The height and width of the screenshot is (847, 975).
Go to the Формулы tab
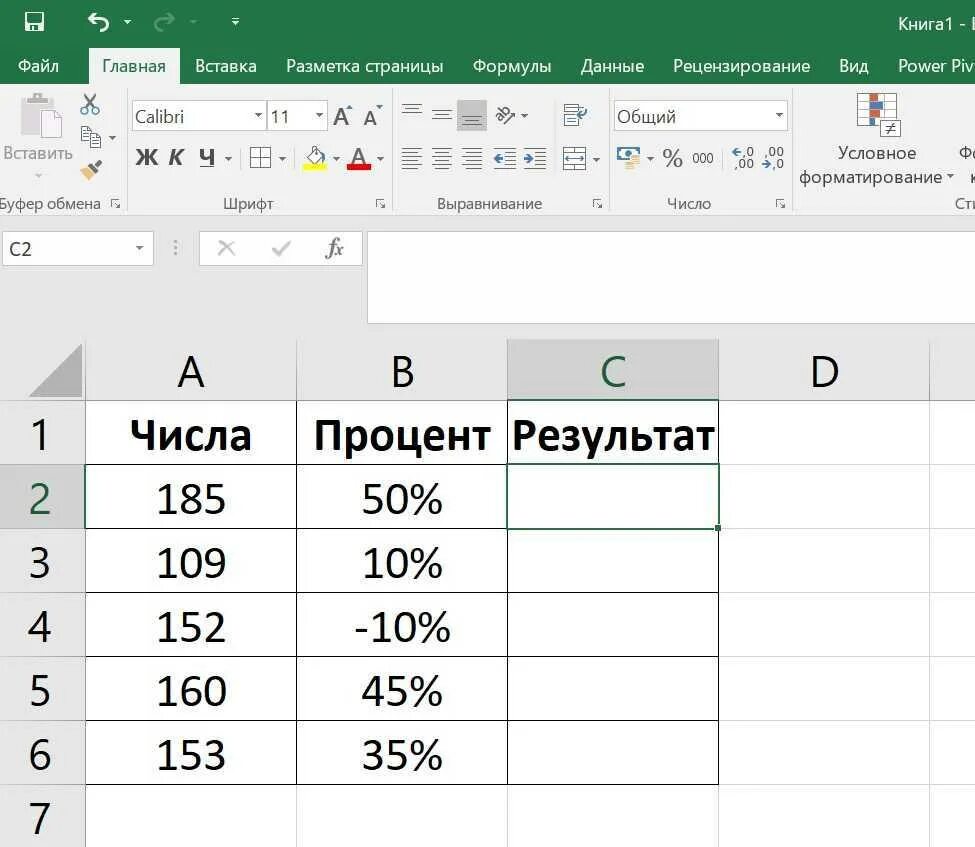pyautogui.click(x=512, y=66)
